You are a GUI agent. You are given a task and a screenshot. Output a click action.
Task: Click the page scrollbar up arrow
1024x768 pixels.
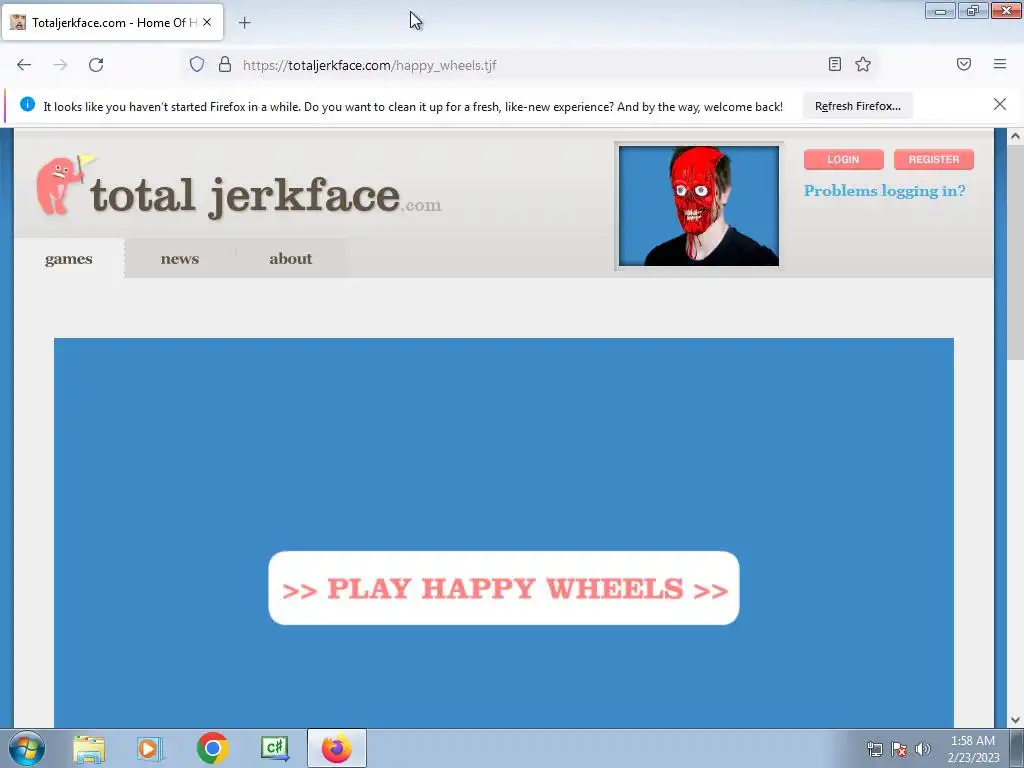(1015, 136)
